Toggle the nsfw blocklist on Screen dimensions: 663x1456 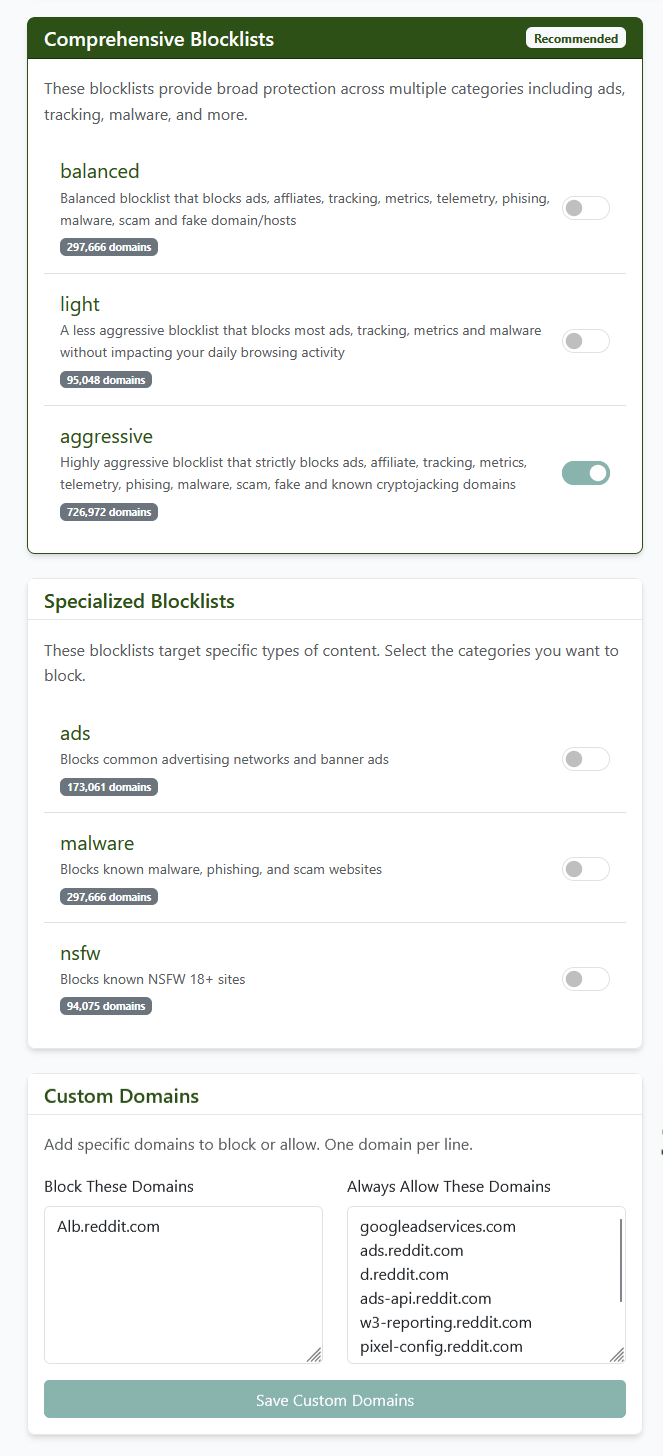point(585,978)
